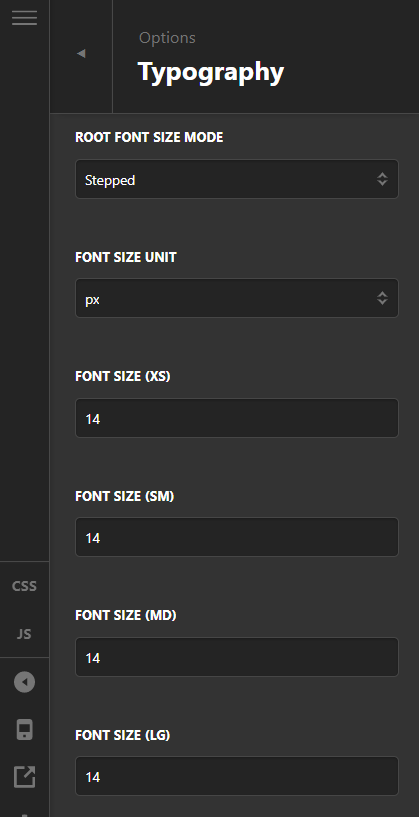Focus the Font Size (LG) input field
The image size is (419, 817).
[x=237, y=776]
